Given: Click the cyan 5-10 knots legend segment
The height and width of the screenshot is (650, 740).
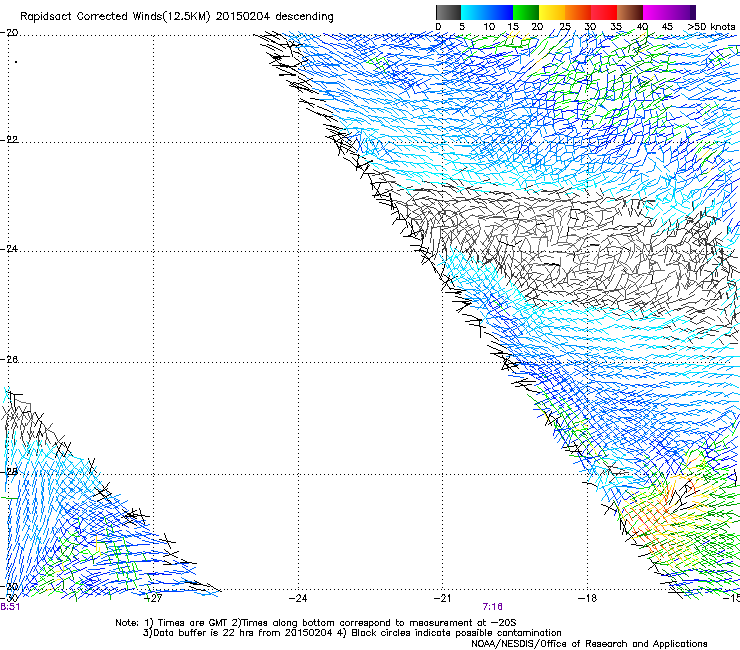Looking at the screenshot, I should tap(474, 12).
